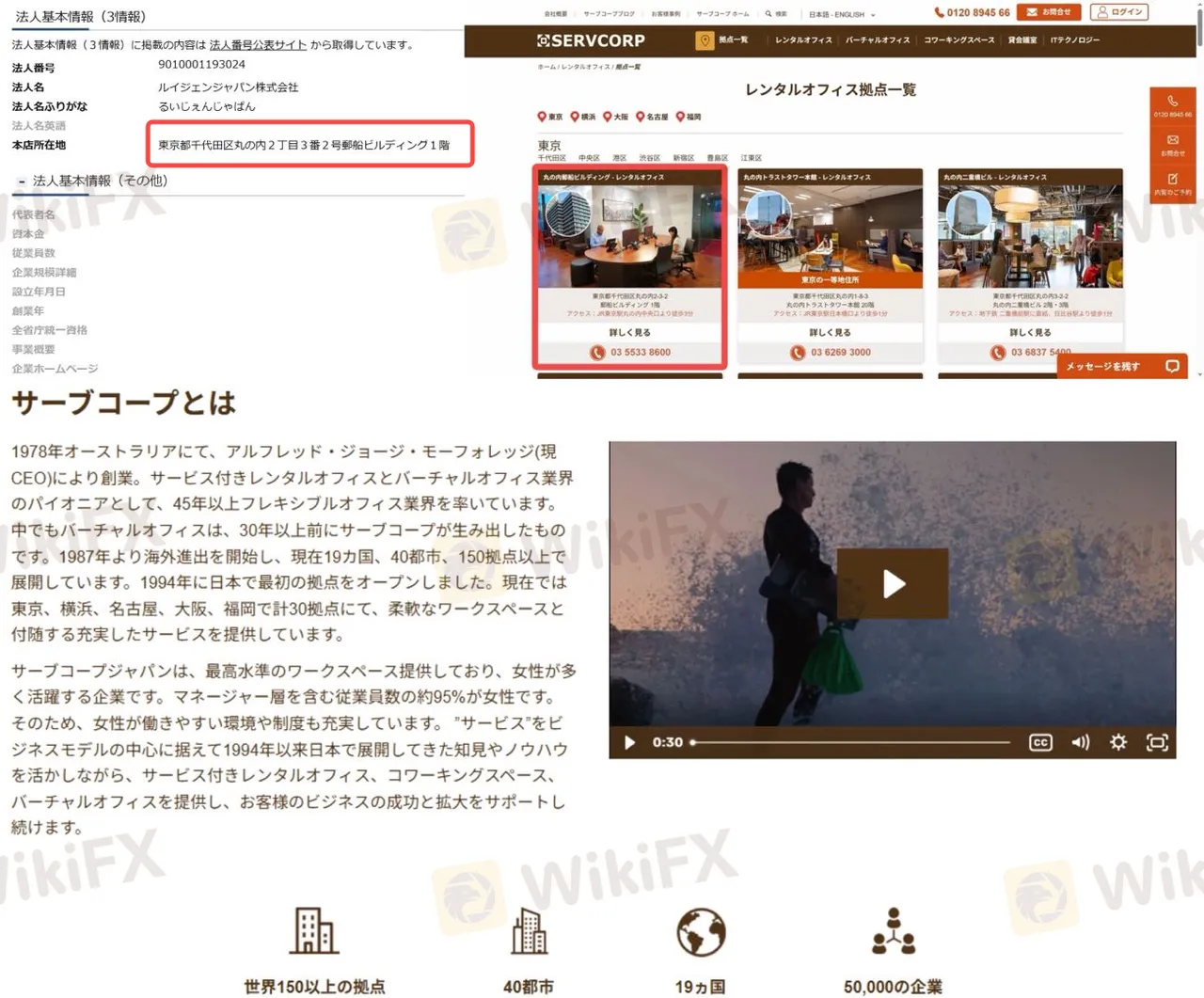Click the skyscraper icon above 40都市
The height and width of the screenshot is (998, 1204).
point(529,931)
